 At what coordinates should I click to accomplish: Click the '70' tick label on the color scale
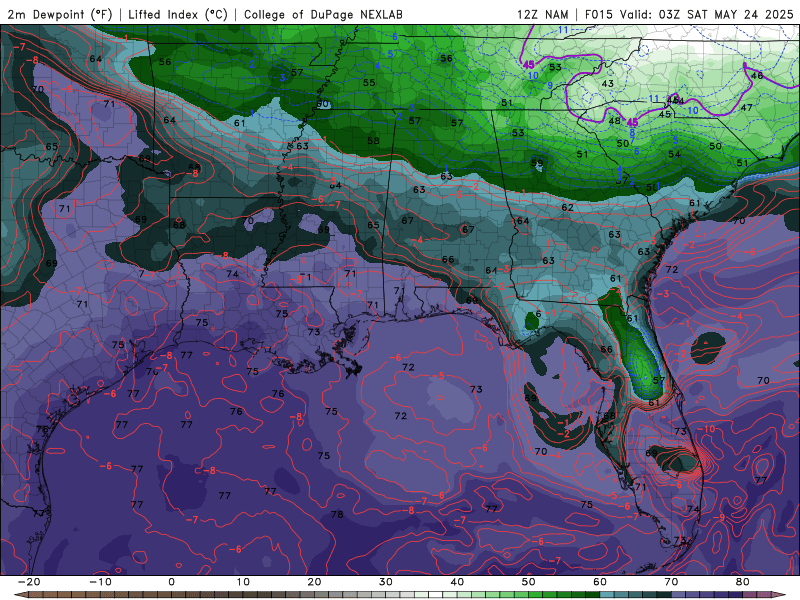click(671, 582)
